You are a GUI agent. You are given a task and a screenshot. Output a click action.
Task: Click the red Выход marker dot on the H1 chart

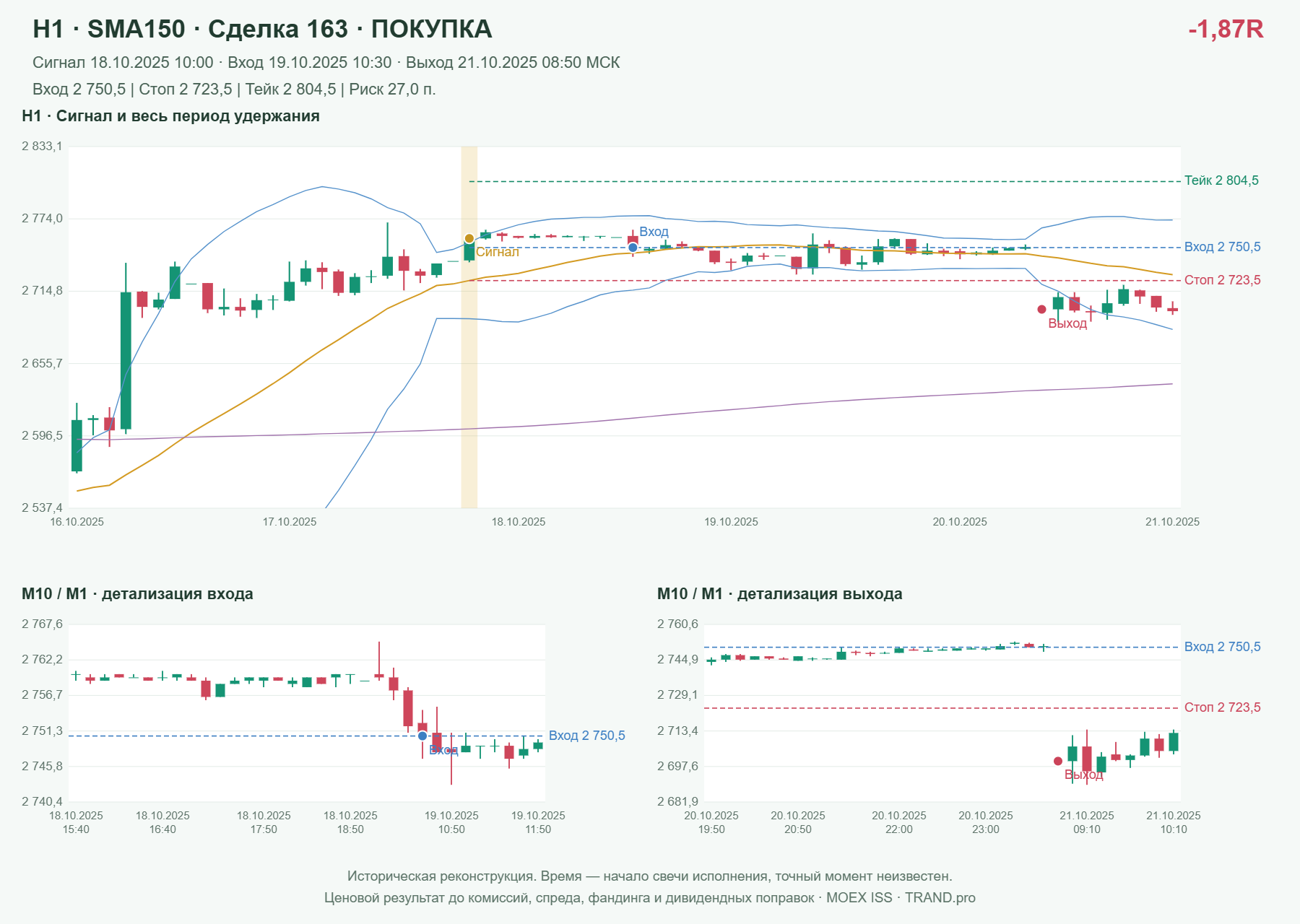click(x=1041, y=309)
